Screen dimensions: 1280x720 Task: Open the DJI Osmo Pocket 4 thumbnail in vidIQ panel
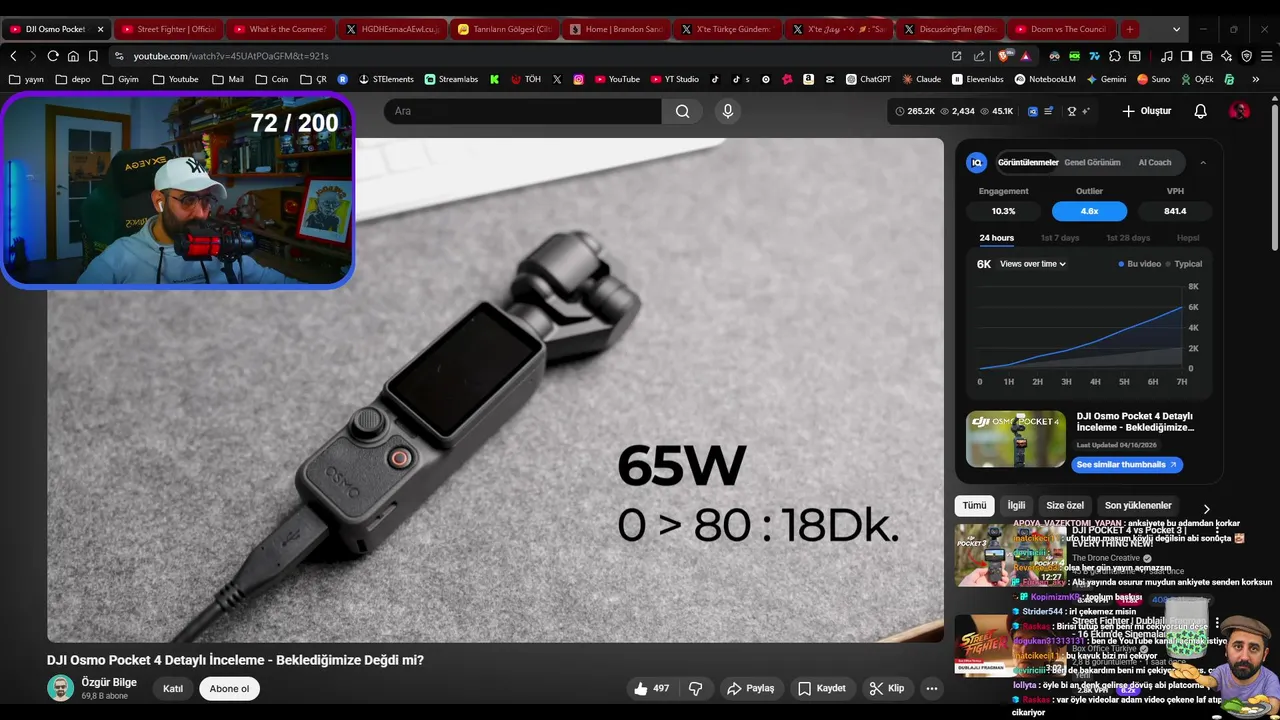pos(1016,439)
